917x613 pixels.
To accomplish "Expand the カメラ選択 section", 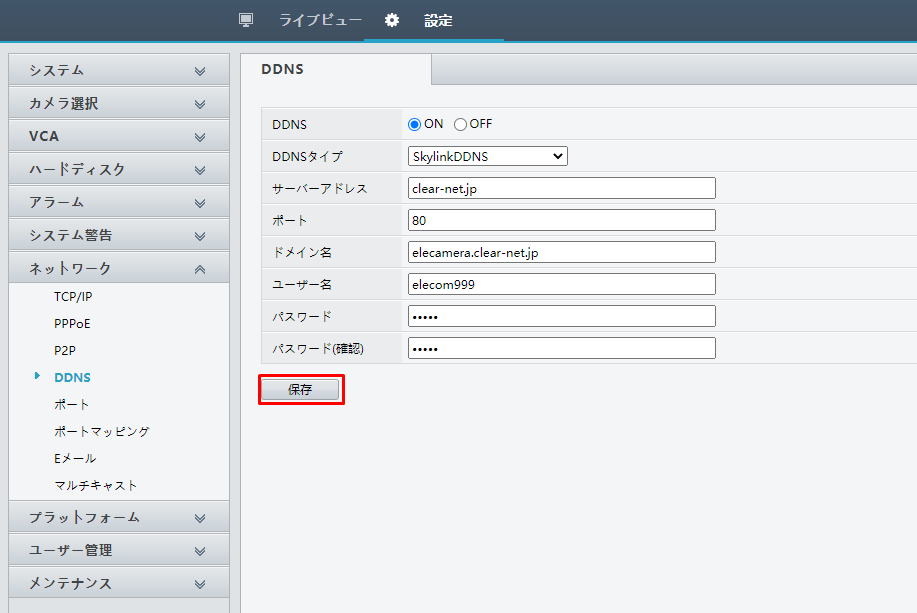I will (118, 104).
